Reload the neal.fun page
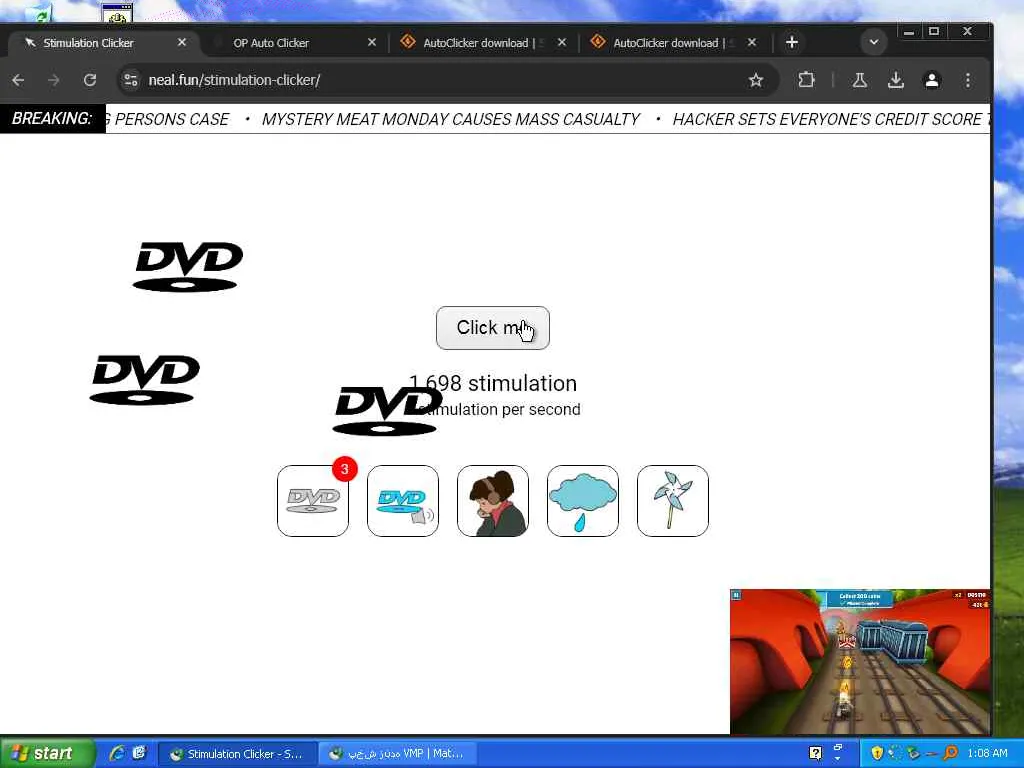The height and width of the screenshot is (768, 1024). [89, 80]
